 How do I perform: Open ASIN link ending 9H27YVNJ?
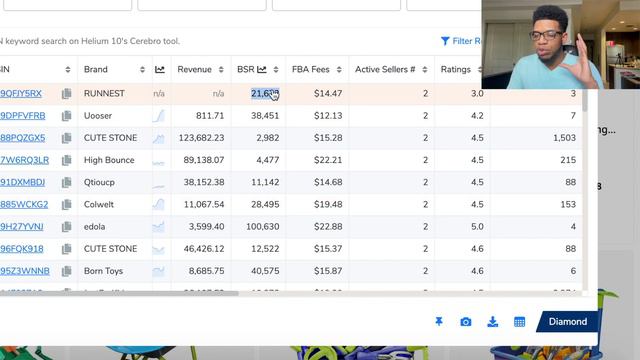pyautogui.click(x=22, y=227)
